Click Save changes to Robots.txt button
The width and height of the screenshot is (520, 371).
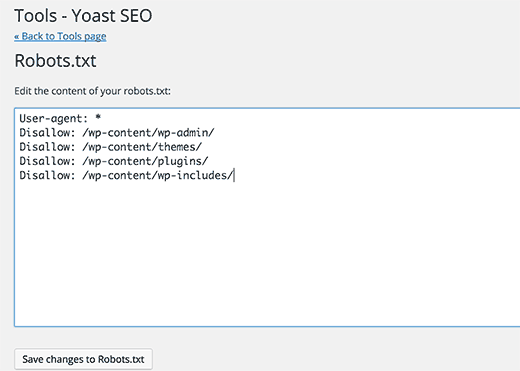pyautogui.click(x=83, y=359)
